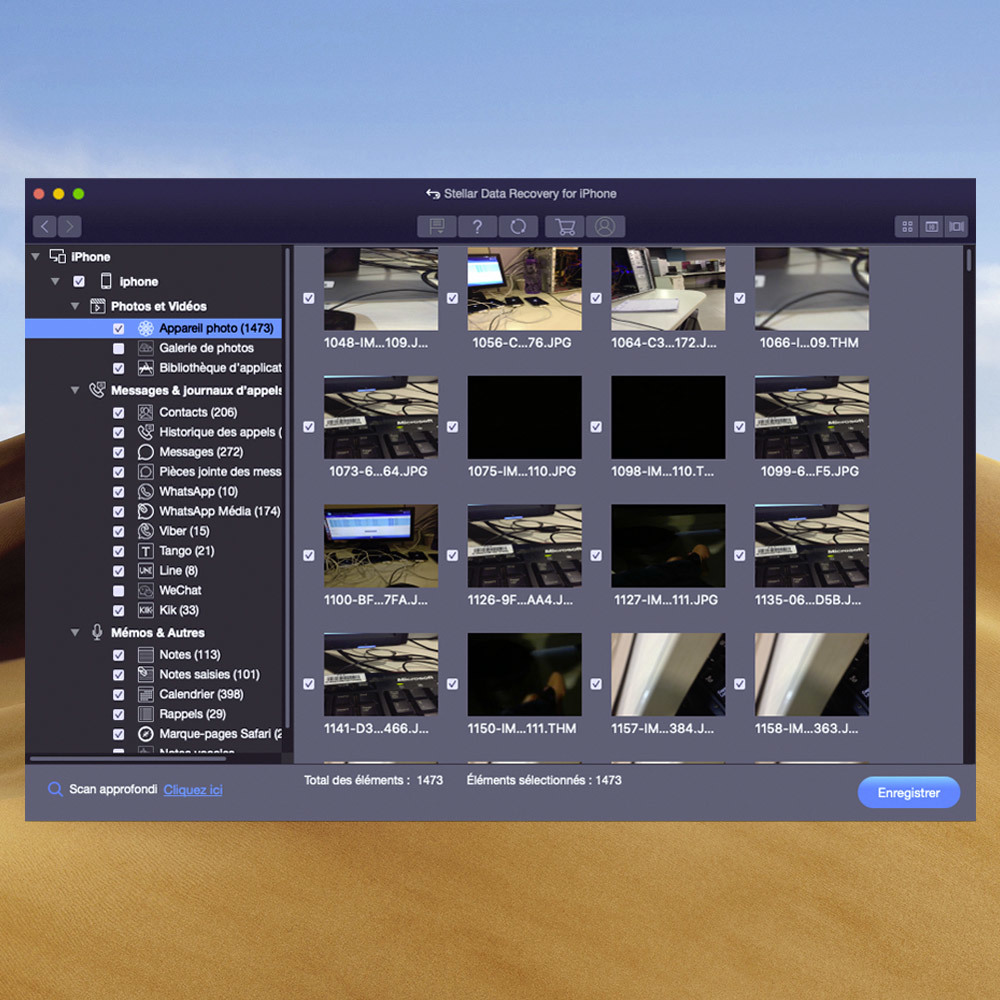Deselect photo 1056-C...76.JPG checkbox
The width and height of the screenshot is (1000, 1000).
tap(452, 298)
